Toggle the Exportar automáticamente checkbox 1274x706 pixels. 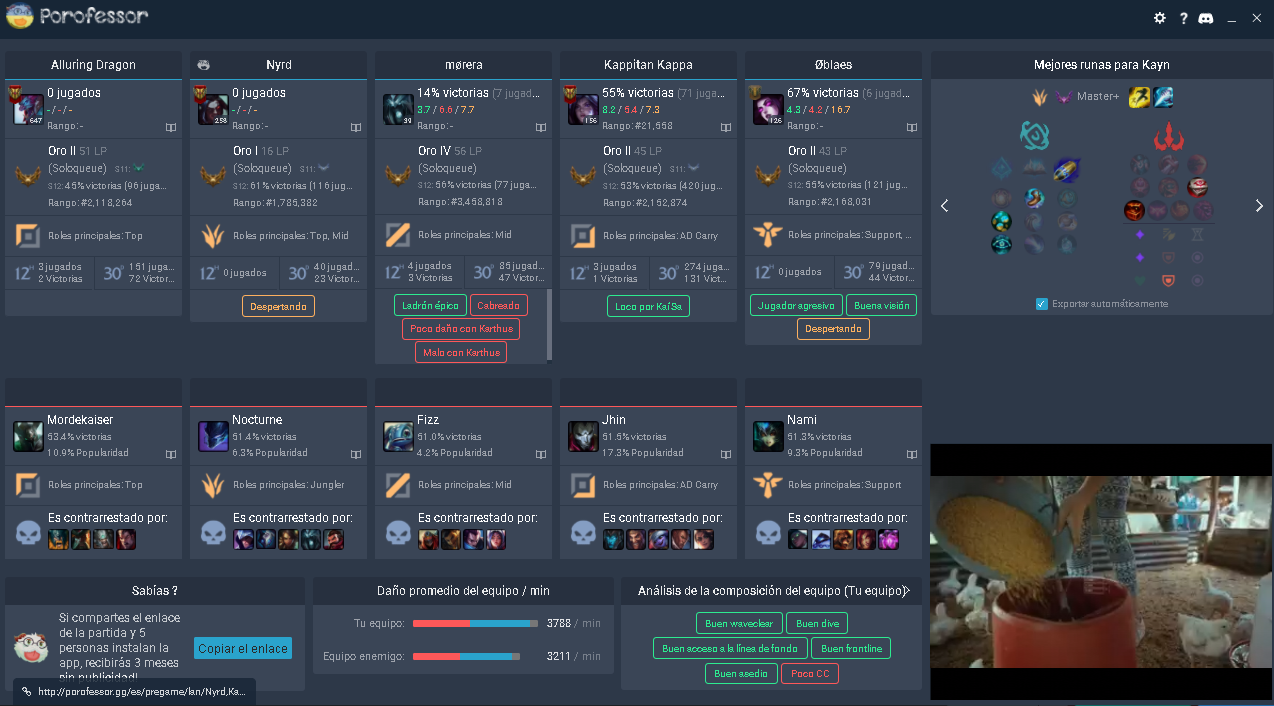point(1042,304)
